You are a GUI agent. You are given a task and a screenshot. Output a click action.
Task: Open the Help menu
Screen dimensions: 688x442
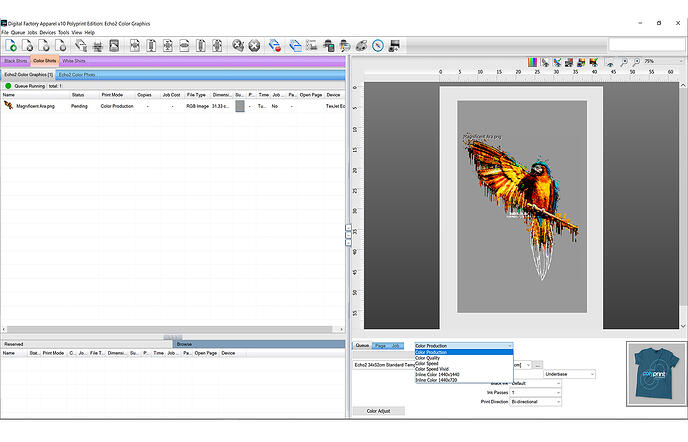coord(90,32)
